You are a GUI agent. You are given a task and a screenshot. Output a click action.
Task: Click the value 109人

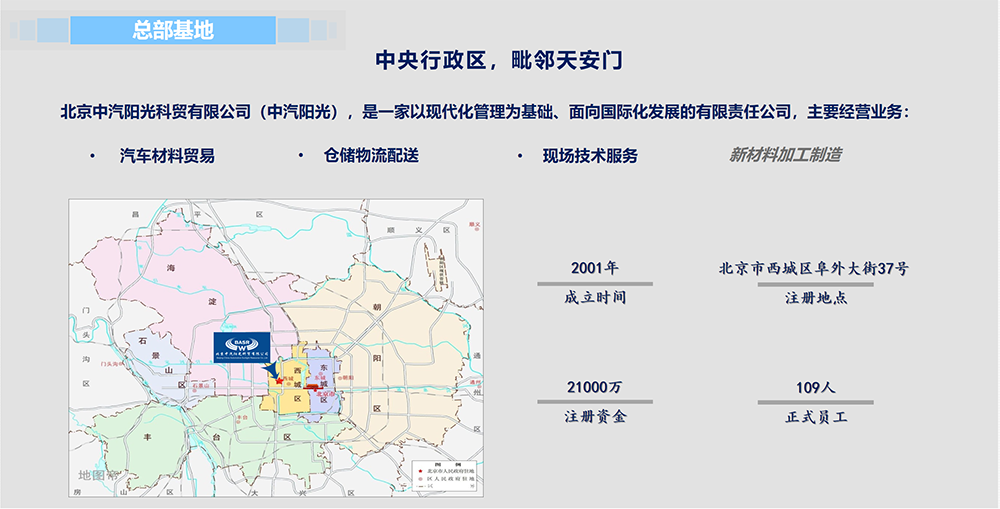(816, 387)
